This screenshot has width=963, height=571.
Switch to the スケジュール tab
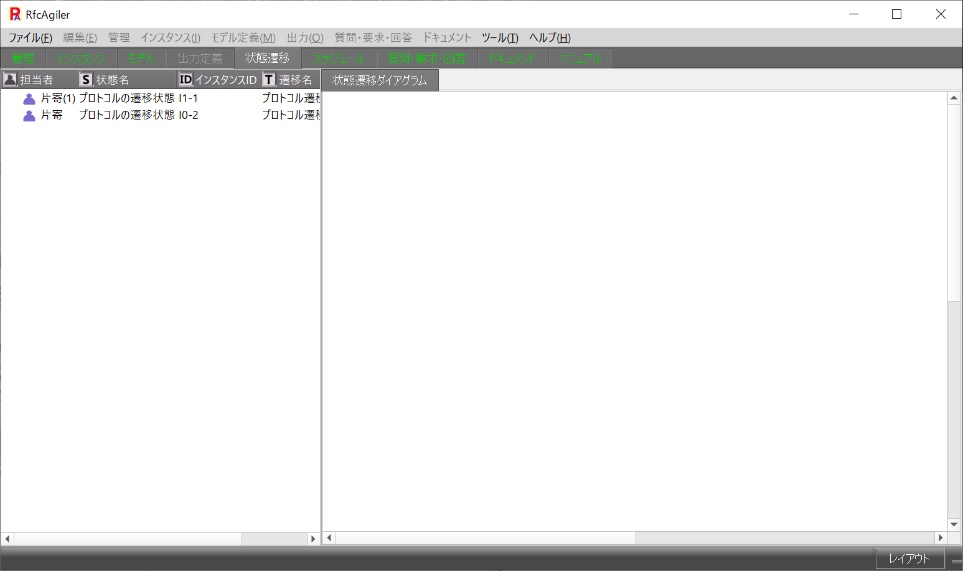click(339, 58)
